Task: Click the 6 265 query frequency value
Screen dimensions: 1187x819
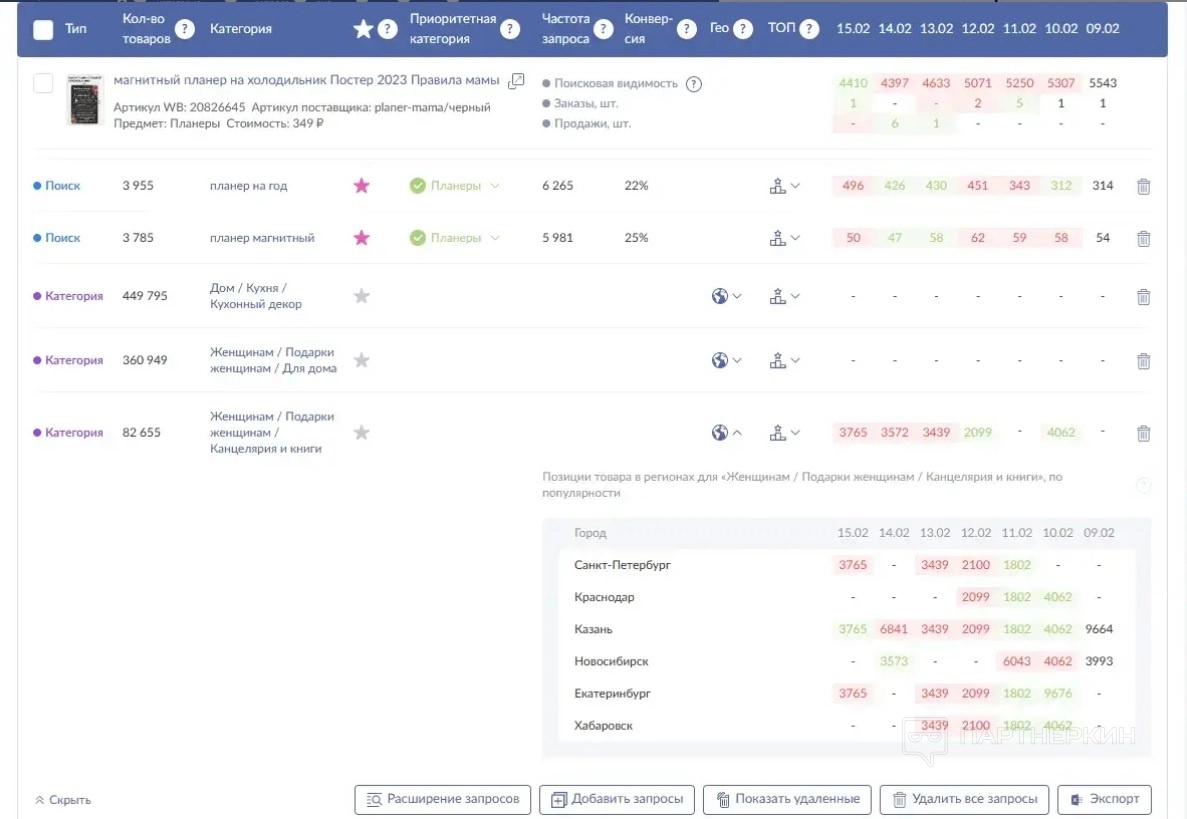Action: click(558, 185)
